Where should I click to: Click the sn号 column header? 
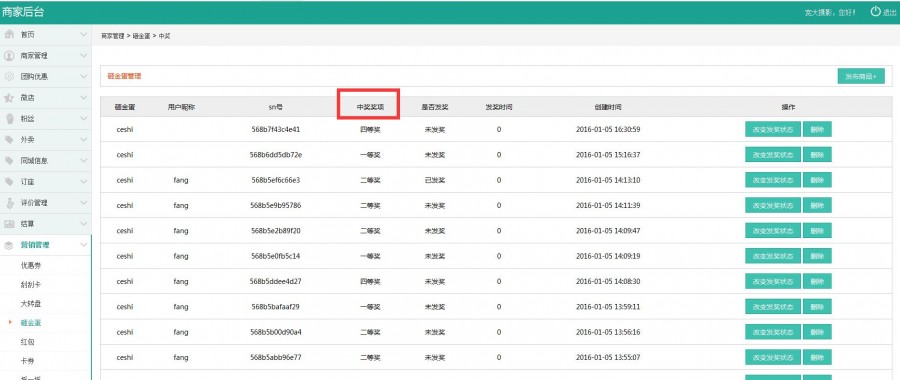276,107
